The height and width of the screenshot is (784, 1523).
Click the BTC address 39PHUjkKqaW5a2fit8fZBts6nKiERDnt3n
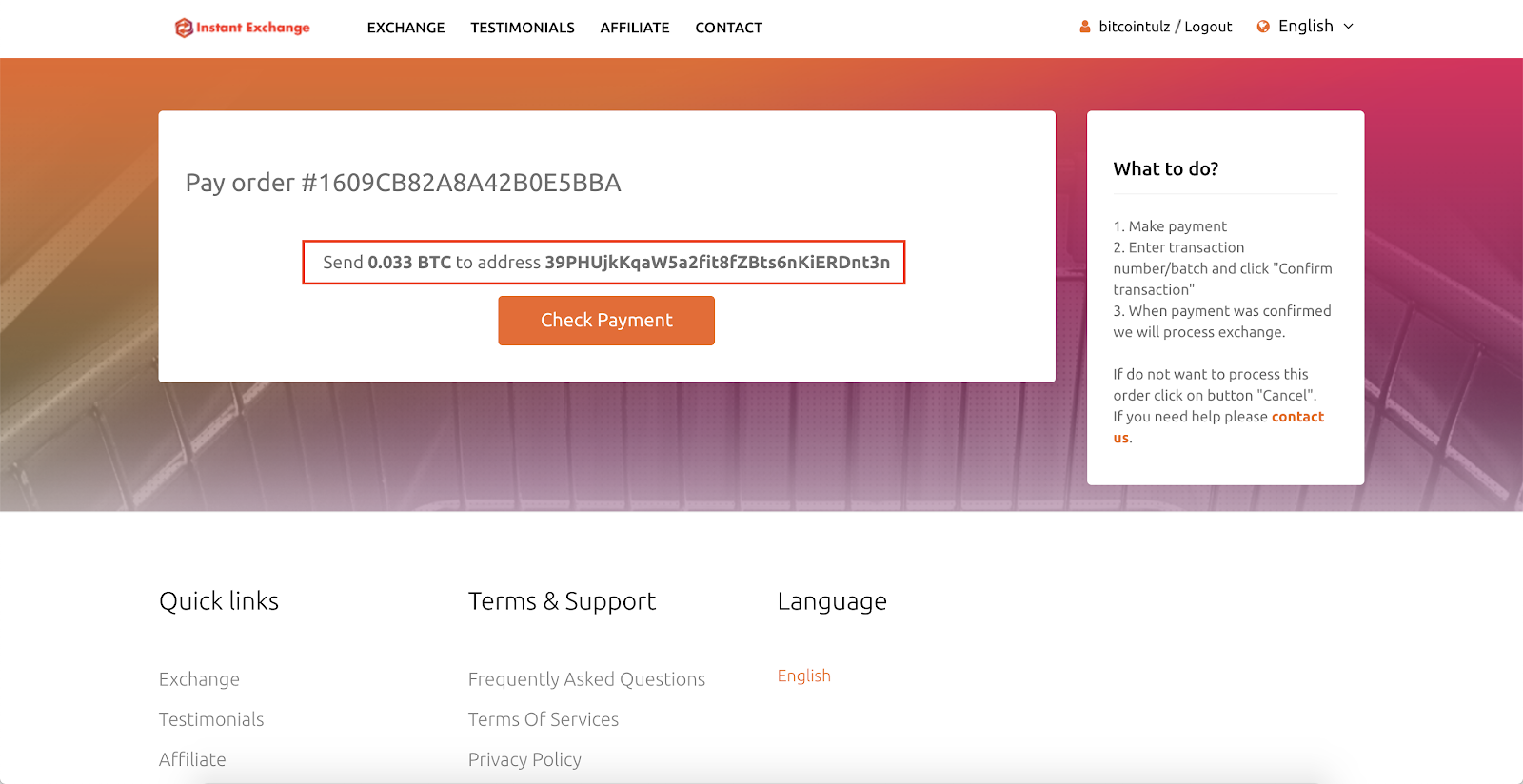pyautogui.click(x=718, y=263)
